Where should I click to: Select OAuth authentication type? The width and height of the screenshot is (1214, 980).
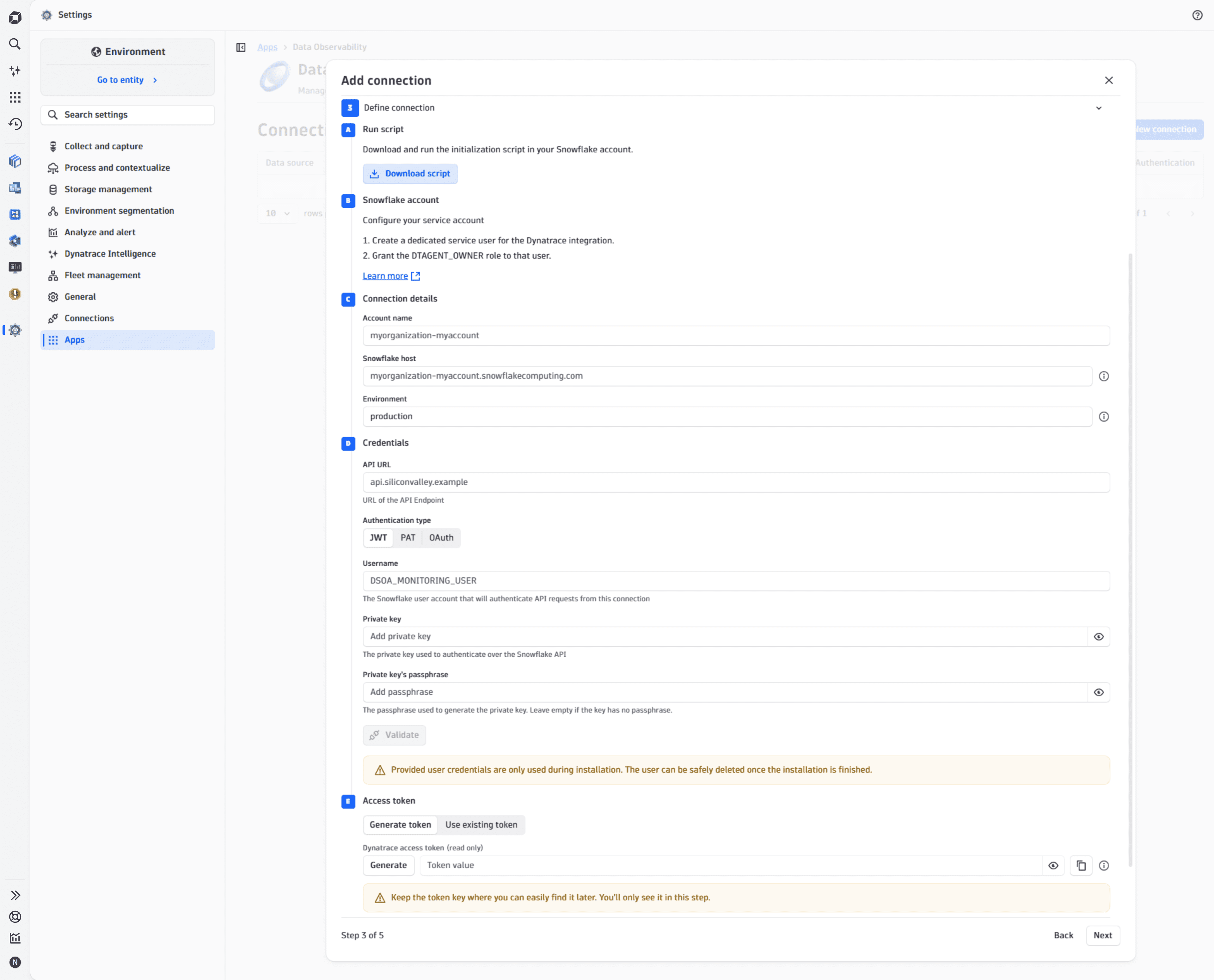[441, 538]
